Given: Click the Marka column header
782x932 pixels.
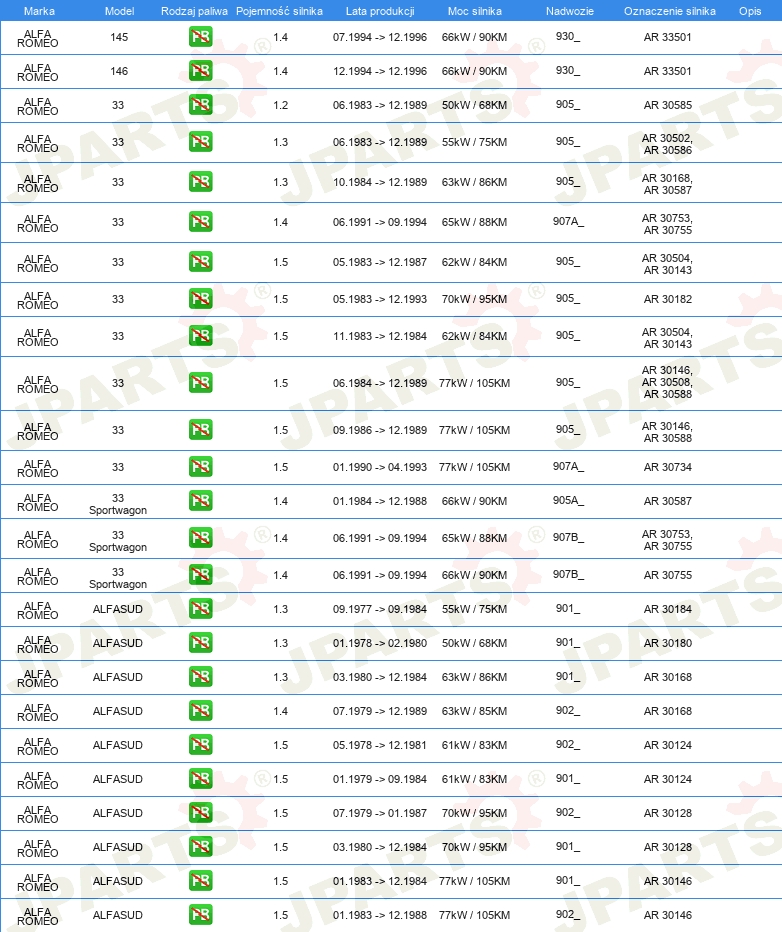Looking at the screenshot, I should coord(39,11).
